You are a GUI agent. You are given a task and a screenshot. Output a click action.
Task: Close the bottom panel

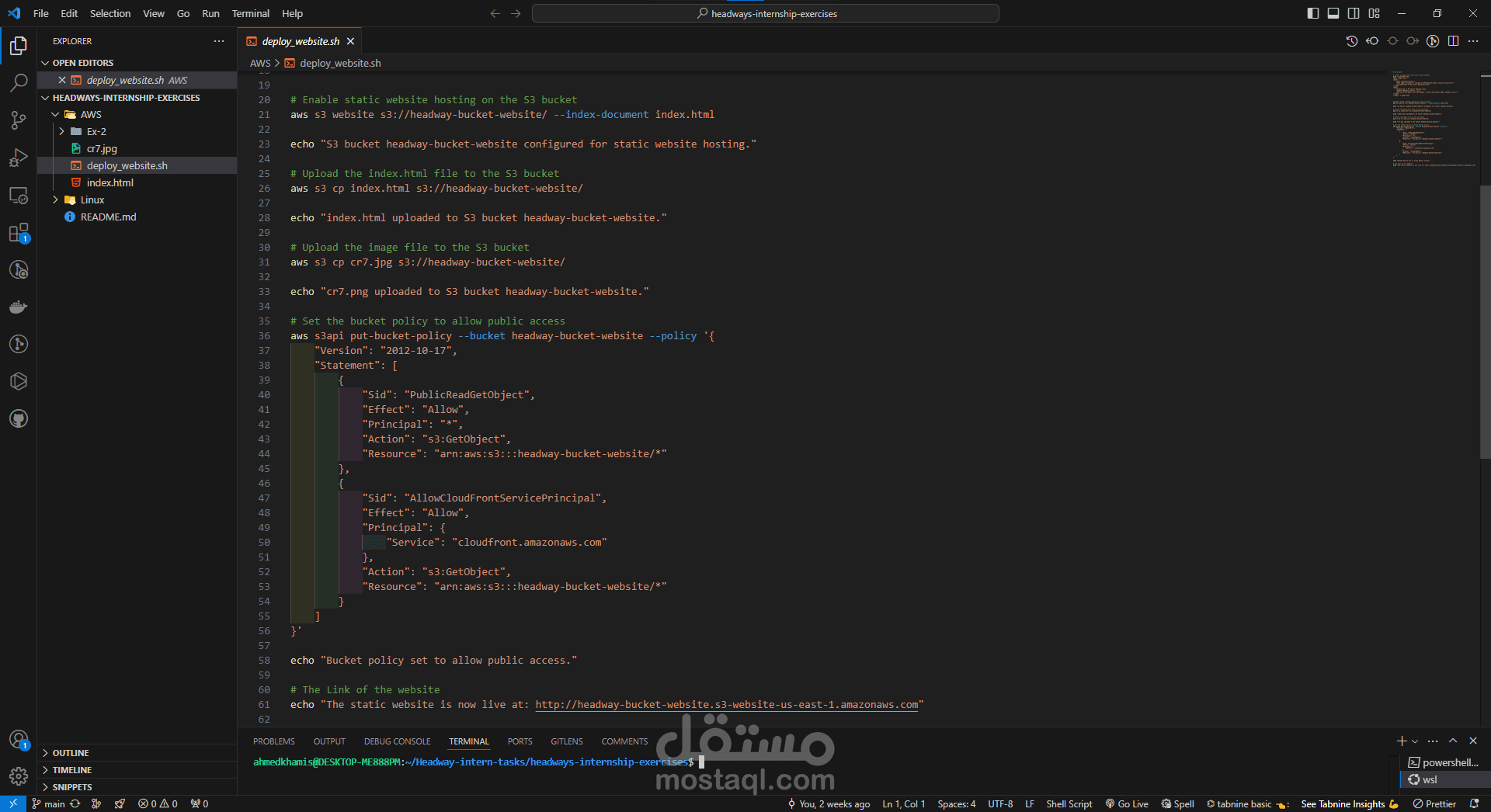pyautogui.click(x=1473, y=741)
